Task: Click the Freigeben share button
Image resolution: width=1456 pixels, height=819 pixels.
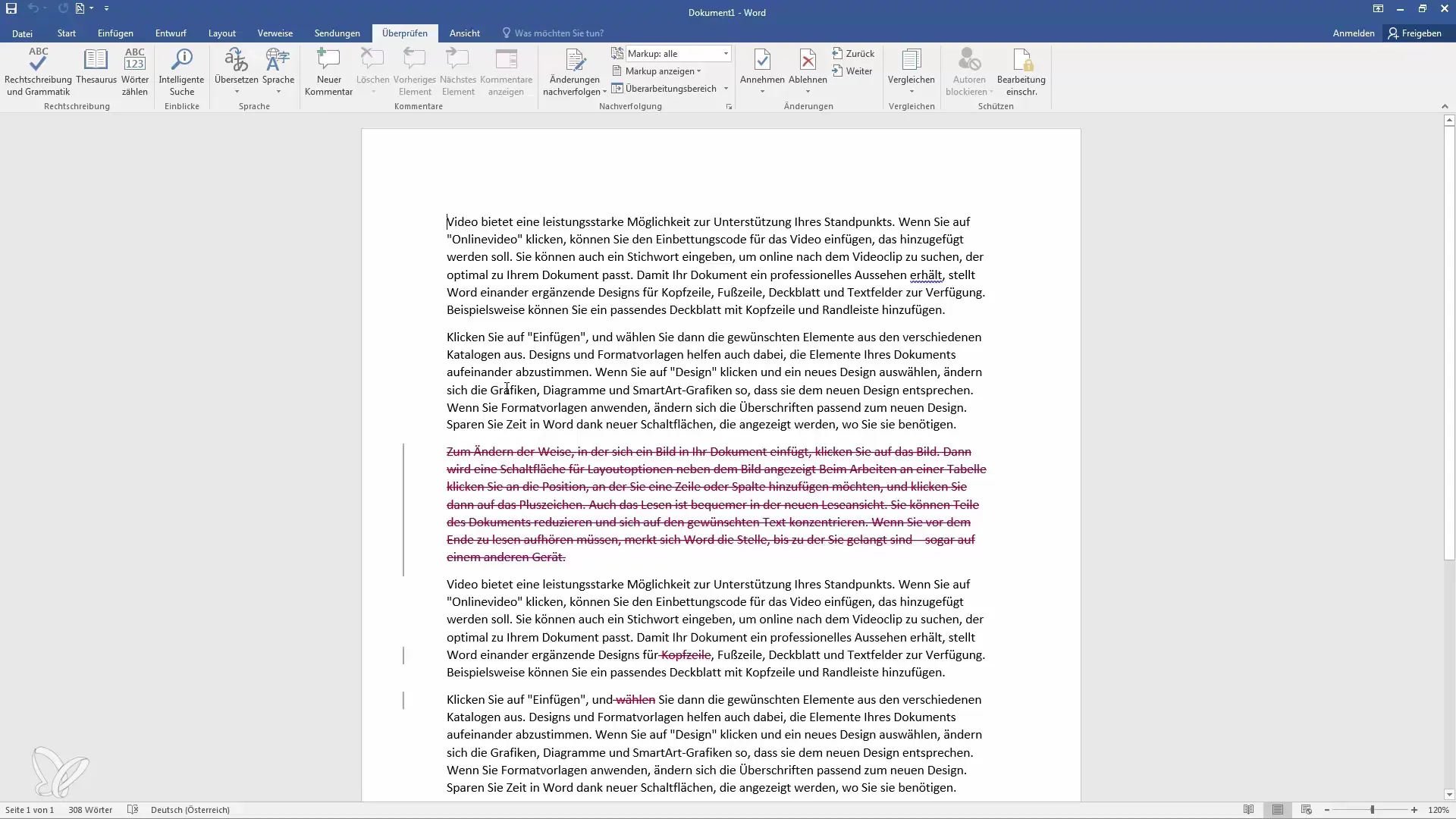Action: click(x=1415, y=33)
